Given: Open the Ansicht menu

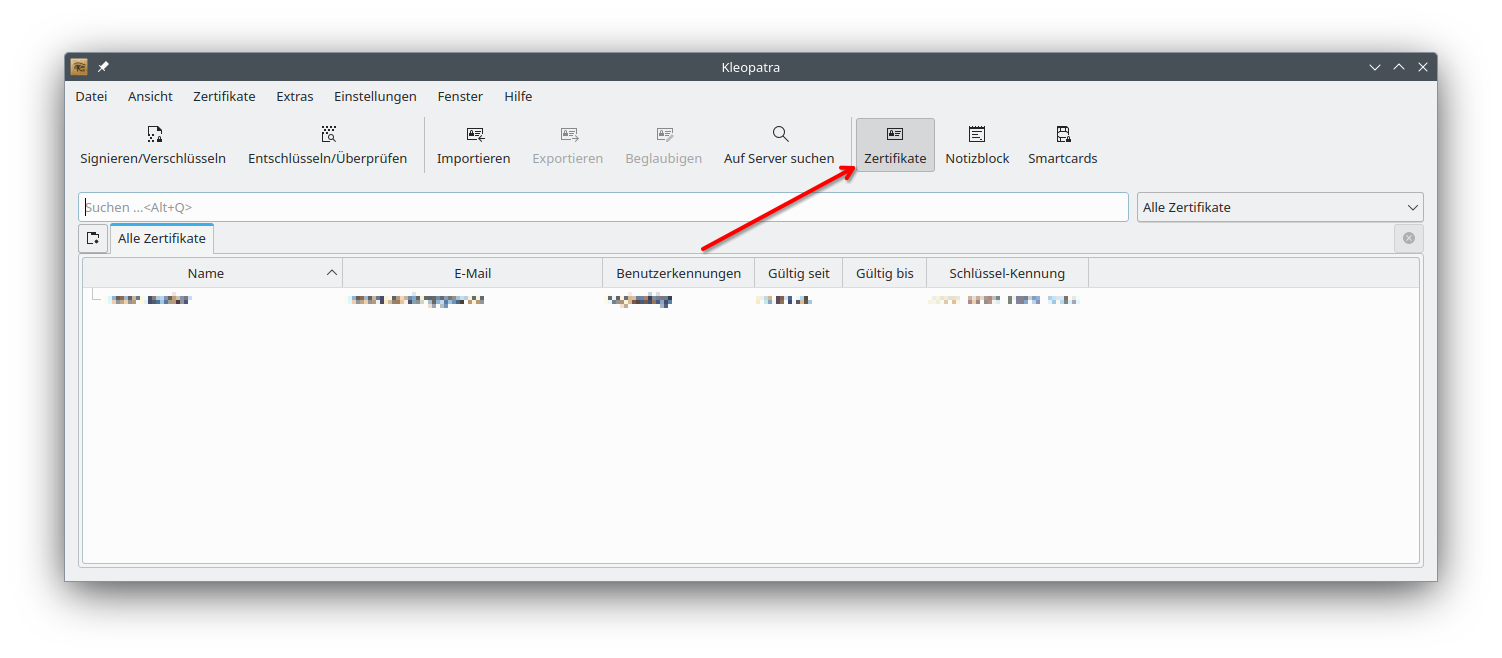Looking at the screenshot, I should (150, 97).
